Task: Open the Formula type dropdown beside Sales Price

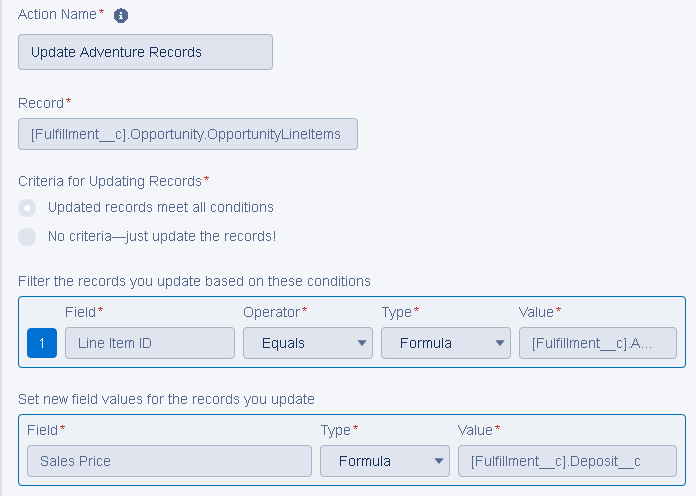Action: click(x=384, y=461)
